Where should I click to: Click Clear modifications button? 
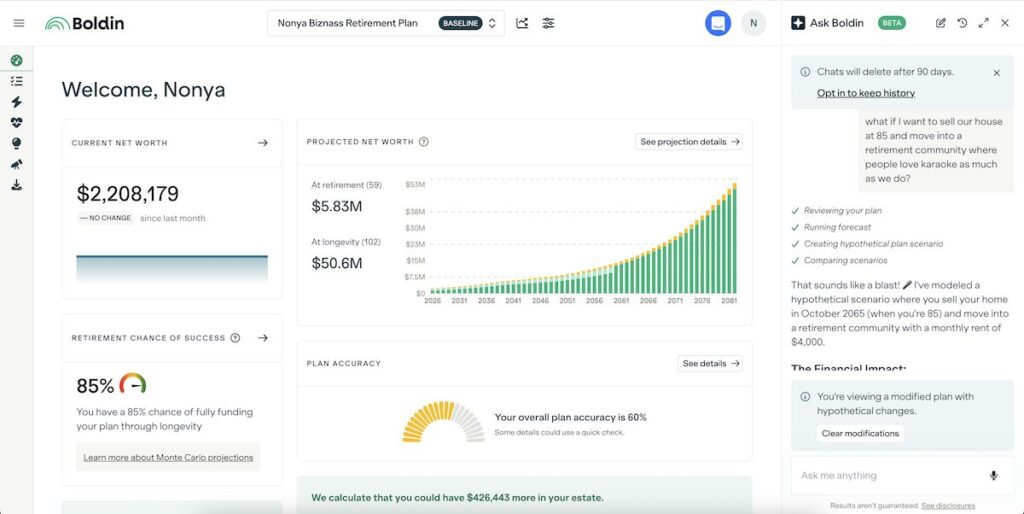[860, 433]
